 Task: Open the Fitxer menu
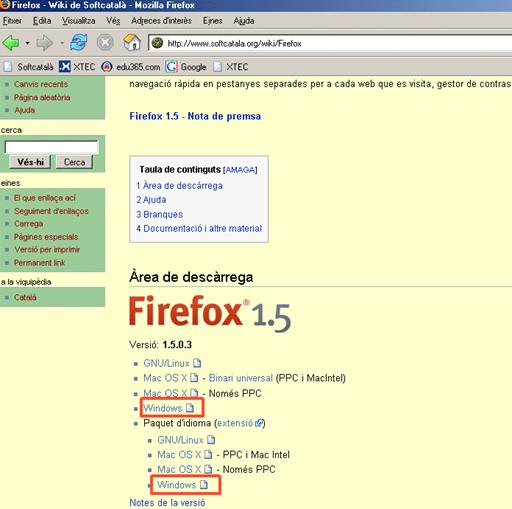(x=12, y=21)
